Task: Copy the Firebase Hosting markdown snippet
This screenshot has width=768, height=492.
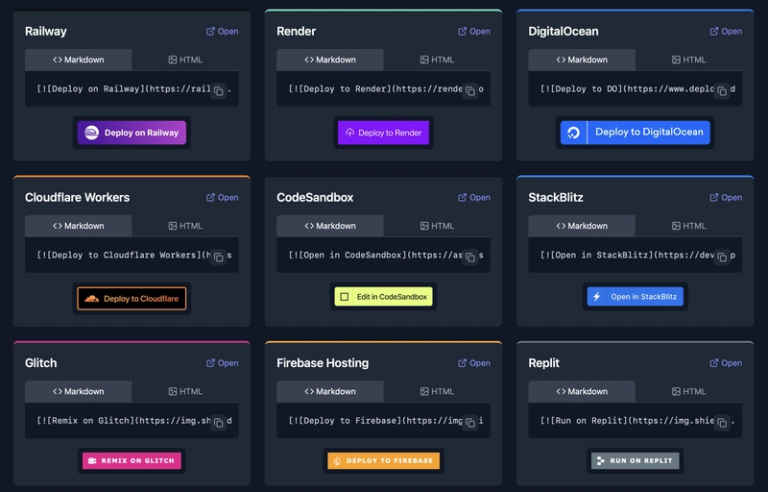Action: [470, 422]
